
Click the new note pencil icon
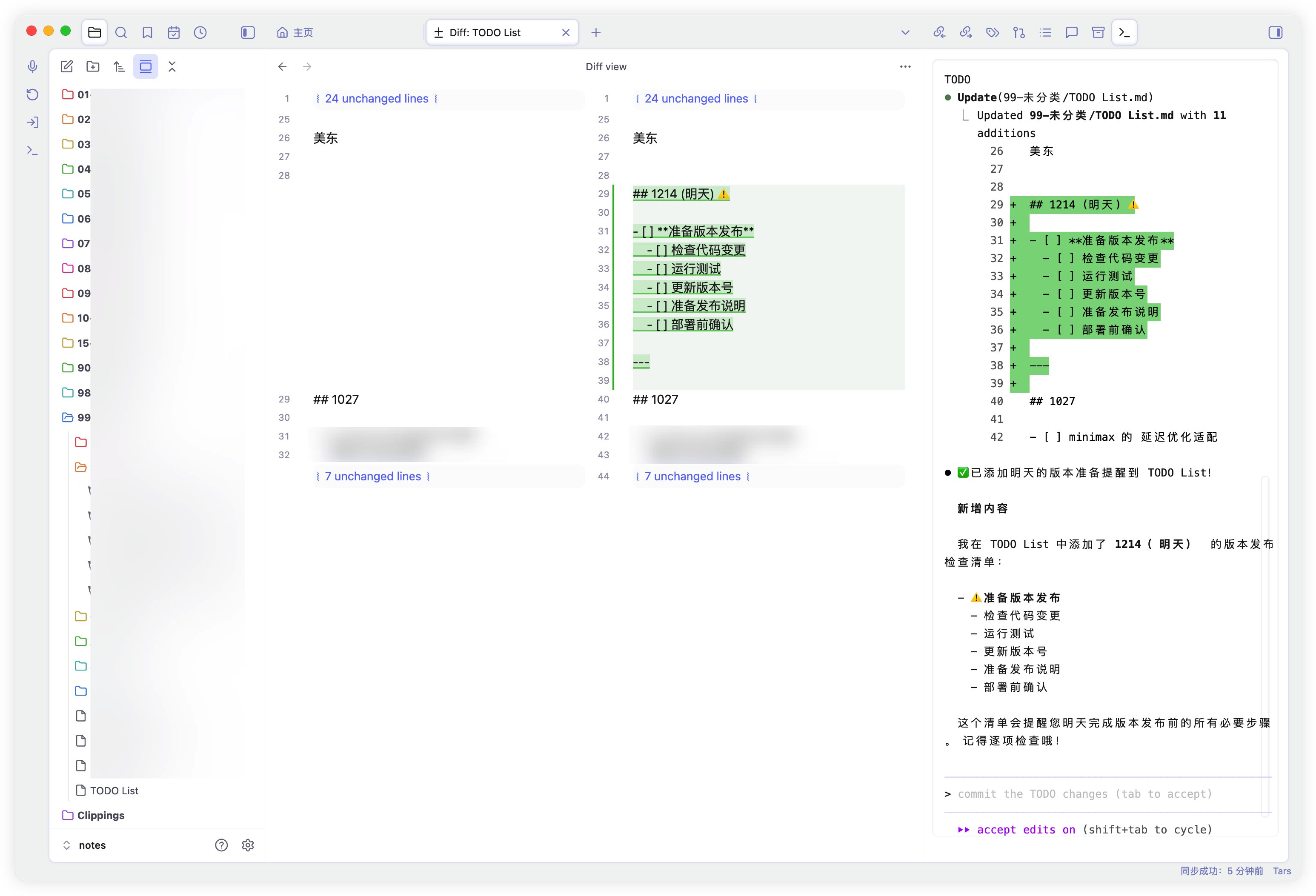pos(67,67)
